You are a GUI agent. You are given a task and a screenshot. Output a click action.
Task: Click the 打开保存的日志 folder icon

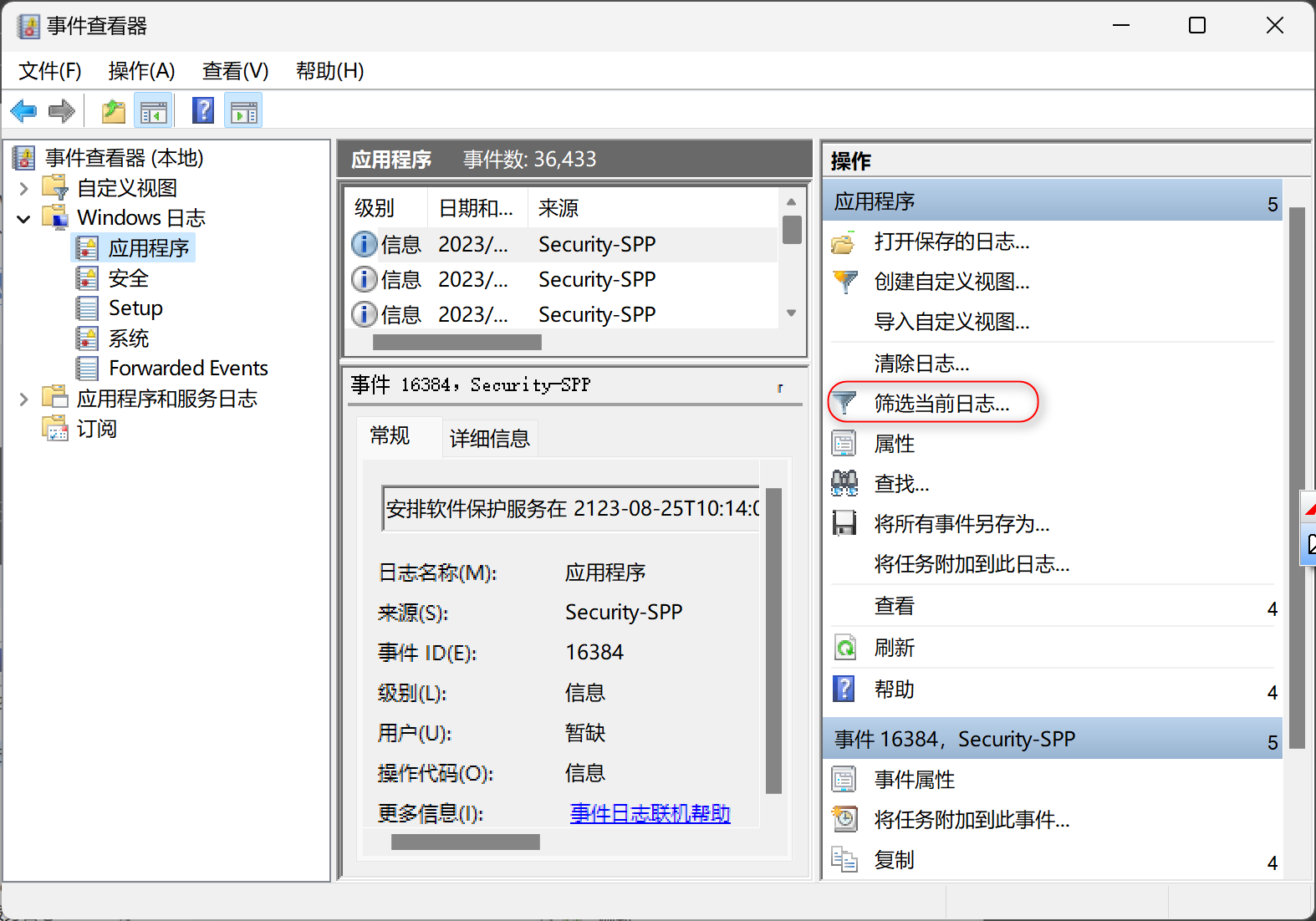point(844,242)
